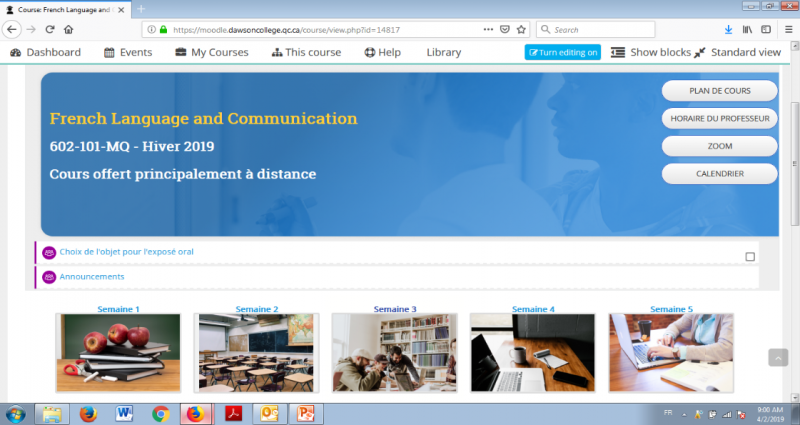Screen dimensions: 800x425
Task: Click the FR language indicator
Action: click(x=668, y=413)
